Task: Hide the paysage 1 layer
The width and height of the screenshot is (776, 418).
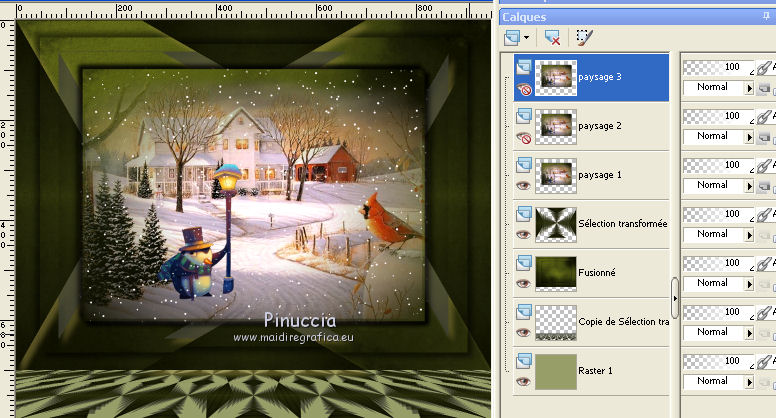Action: [523, 186]
